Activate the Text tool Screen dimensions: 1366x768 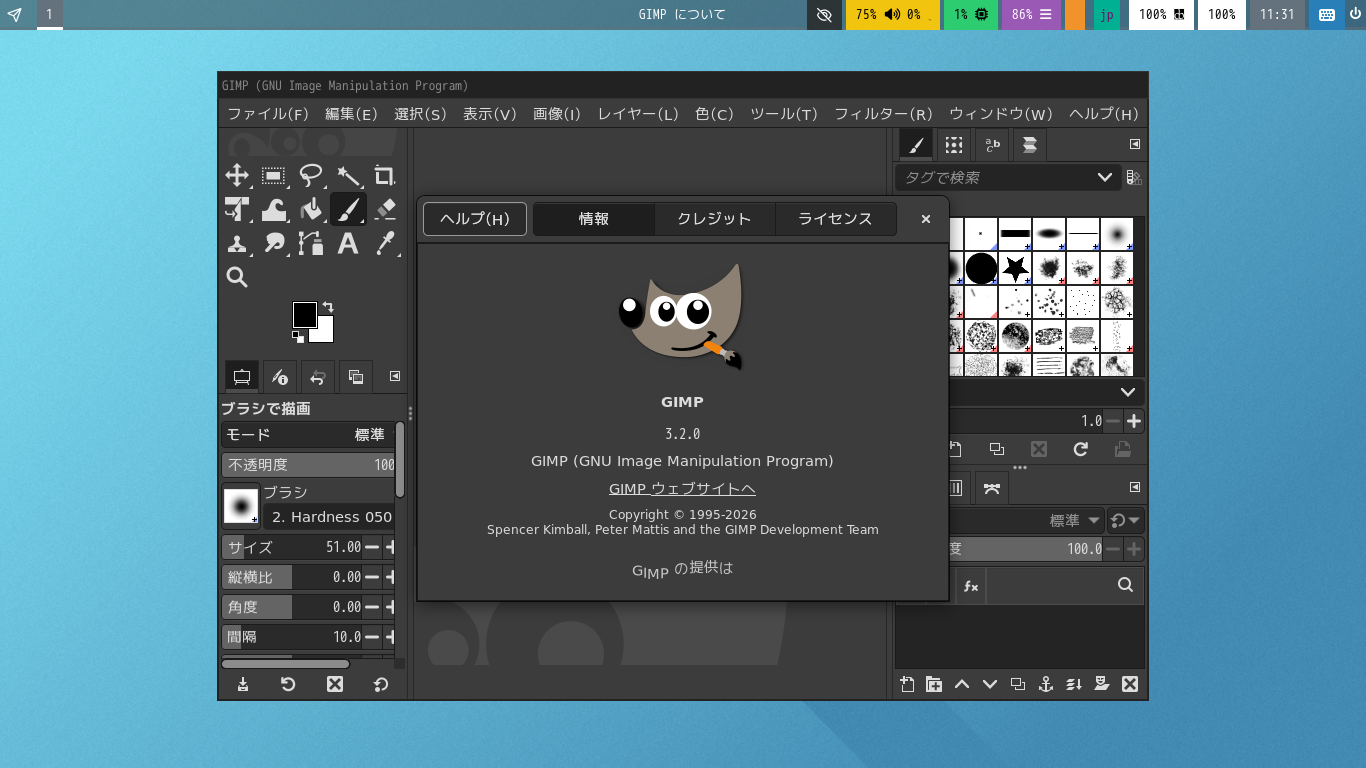tap(348, 243)
